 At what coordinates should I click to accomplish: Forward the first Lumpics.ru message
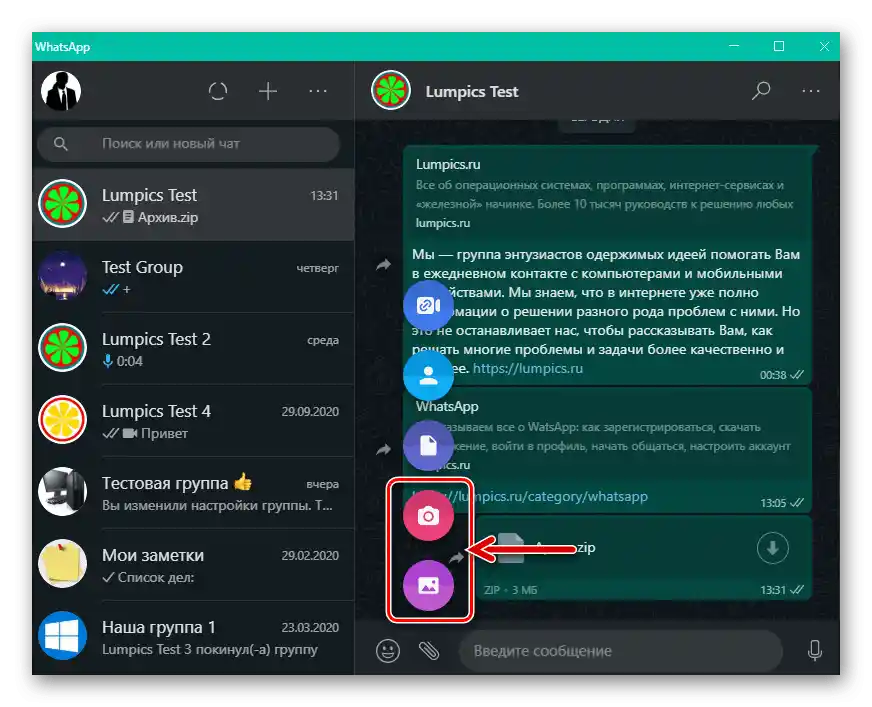[383, 265]
